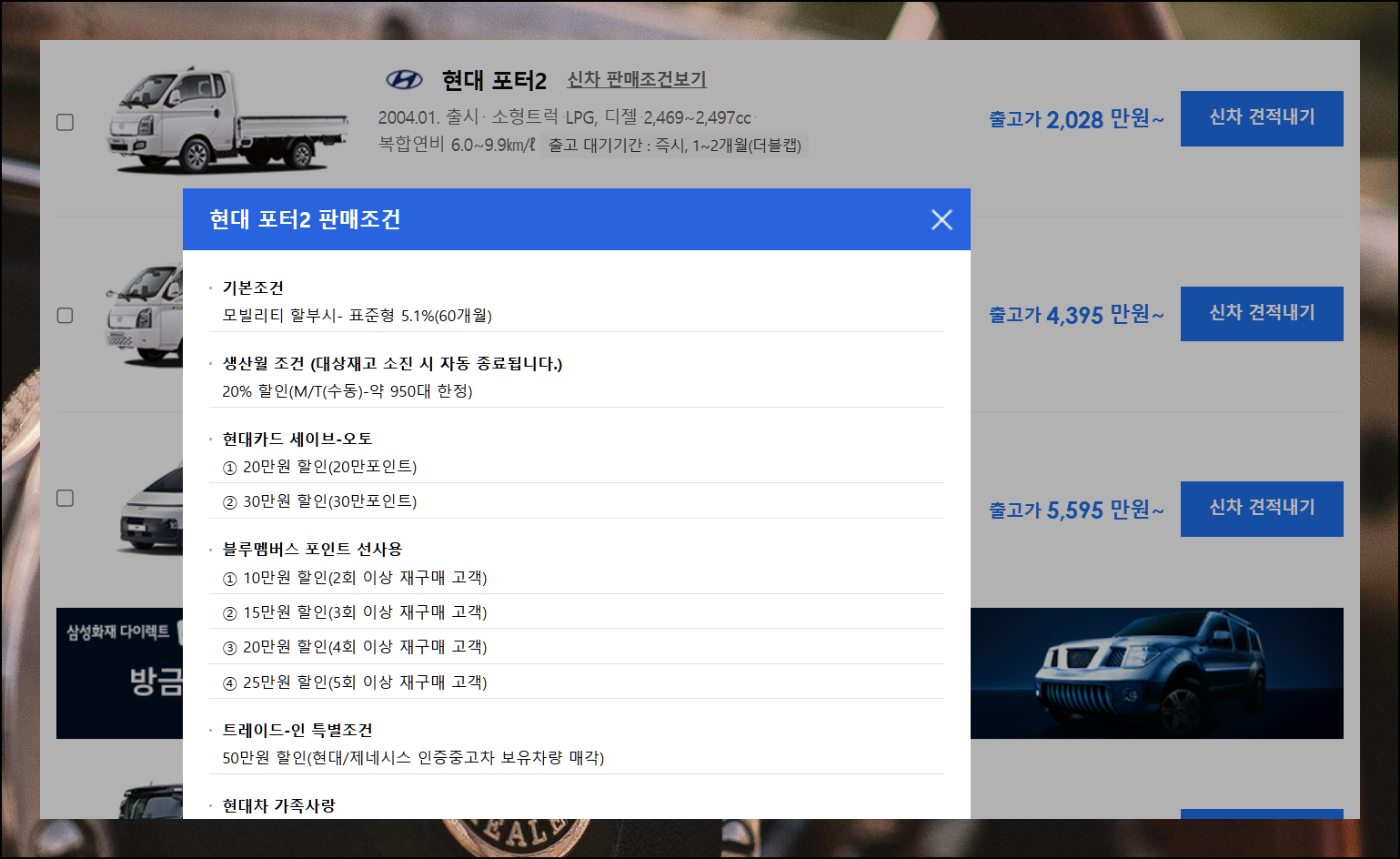The width and height of the screenshot is (1400, 859).
Task: Tick the checkbox in the 4,395 만원 row
Action: (65, 315)
